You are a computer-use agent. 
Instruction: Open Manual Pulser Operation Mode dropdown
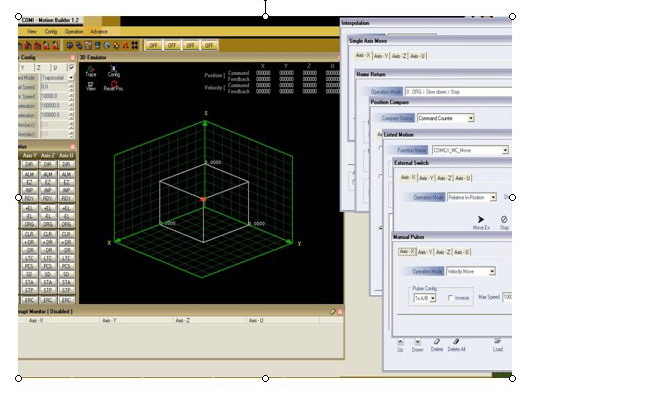(474, 271)
